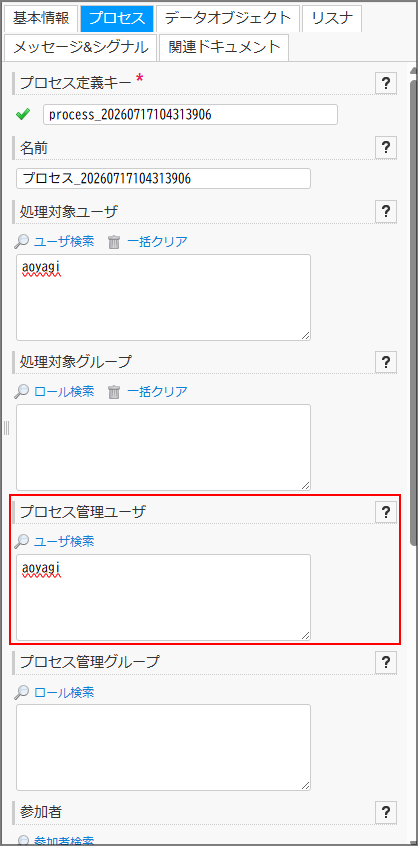This screenshot has height=846, width=418.
Task: Click ロール検索 under 処理対象グループ
Action: [x=64, y=391]
